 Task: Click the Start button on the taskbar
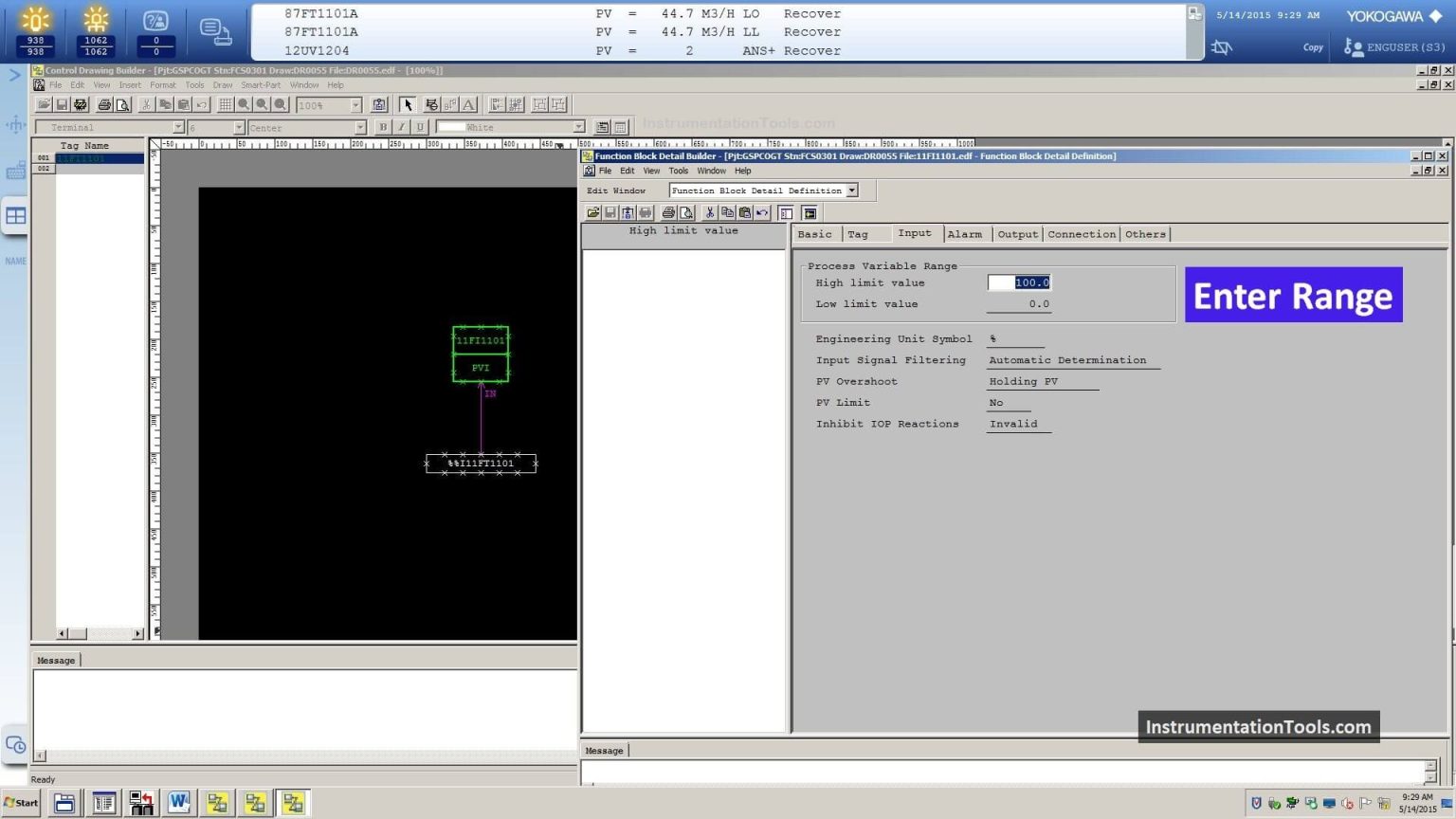click(19, 802)
